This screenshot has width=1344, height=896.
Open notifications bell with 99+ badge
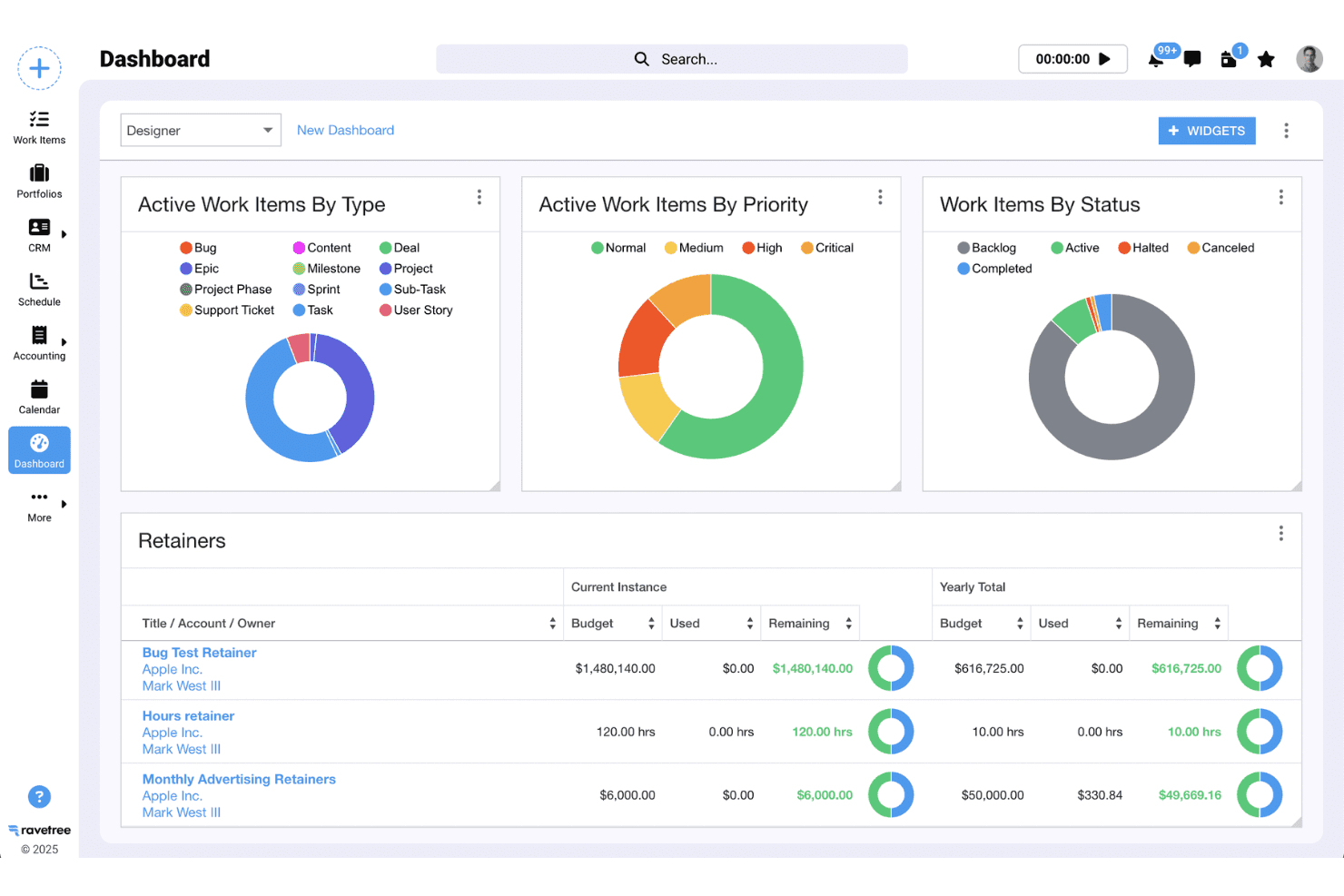(x=1156, y=59)
